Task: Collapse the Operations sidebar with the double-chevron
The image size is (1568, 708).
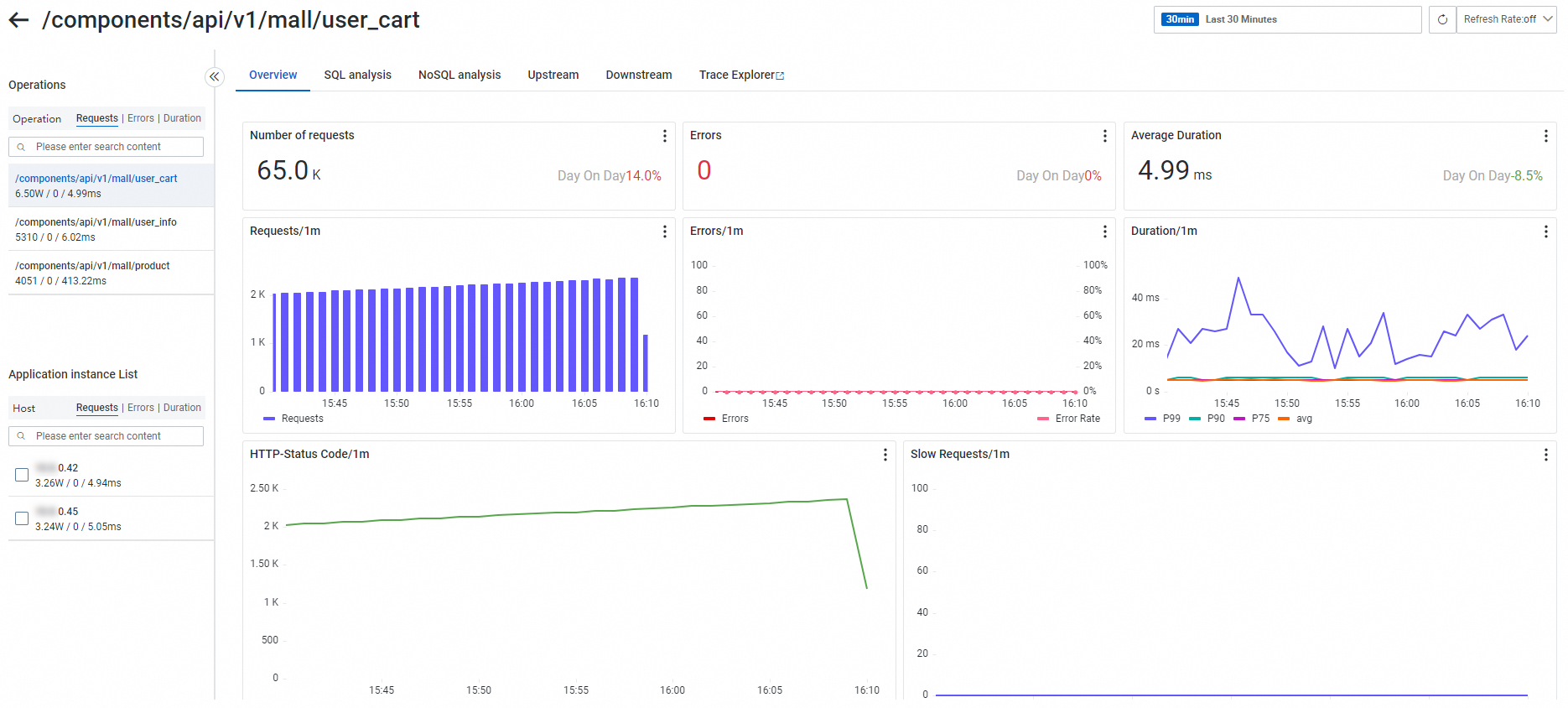Action: [x=215, y=77]
